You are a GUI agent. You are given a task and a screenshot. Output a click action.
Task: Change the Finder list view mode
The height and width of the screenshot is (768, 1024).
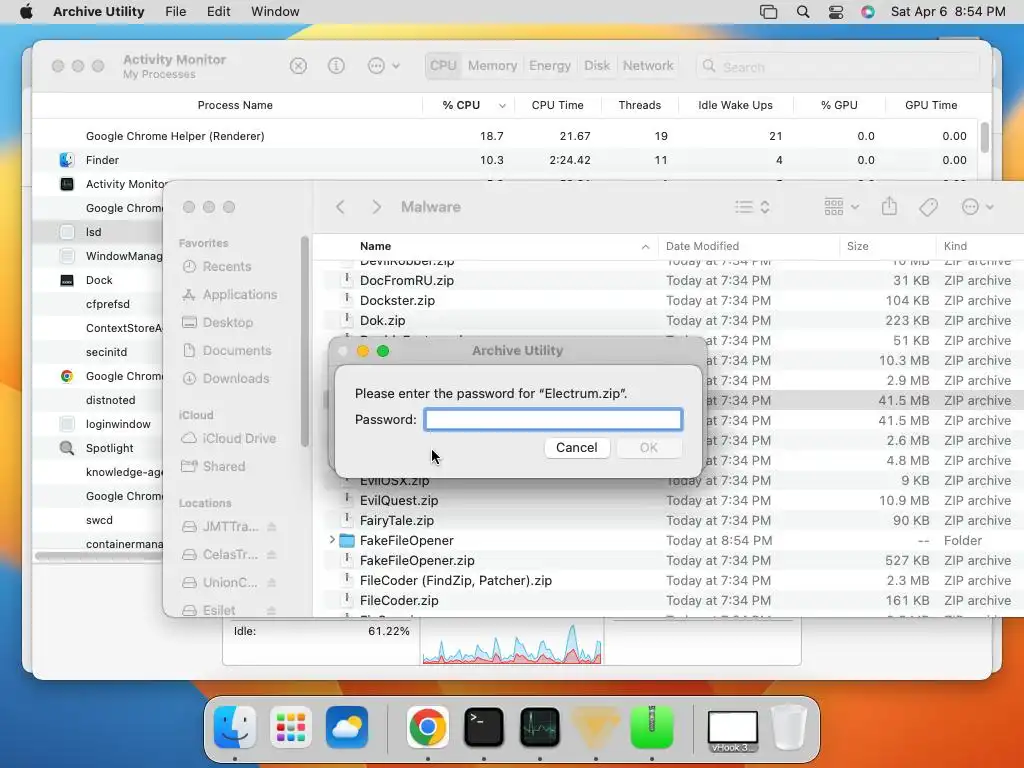point(752,207)
